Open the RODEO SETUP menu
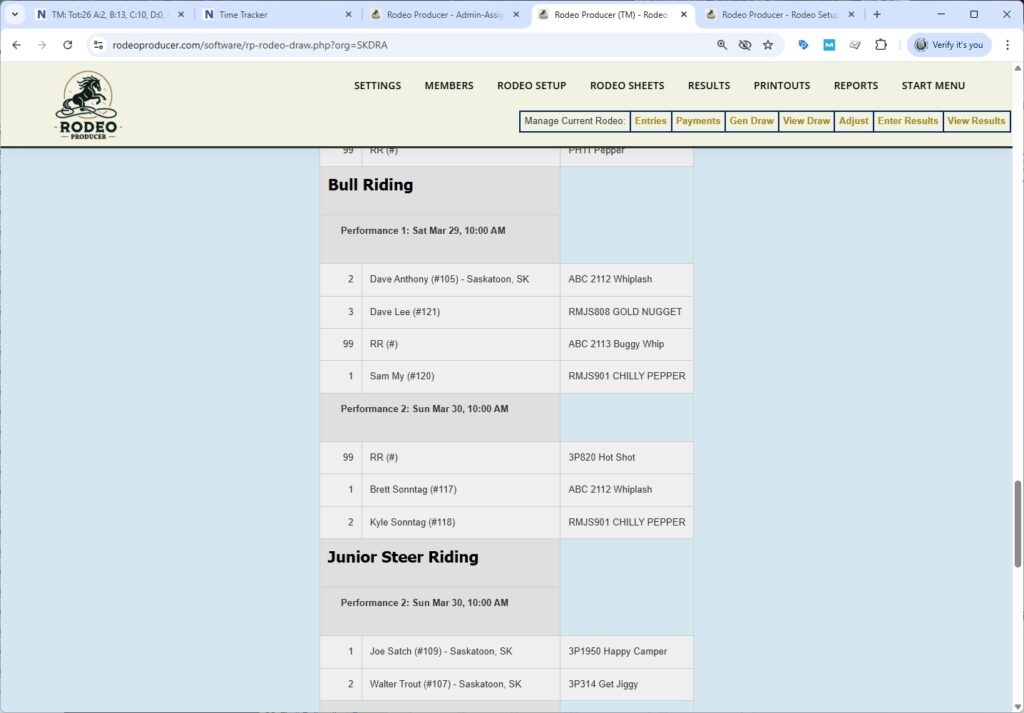Viewport: 1024px width, 713px height. coord(531,86)
